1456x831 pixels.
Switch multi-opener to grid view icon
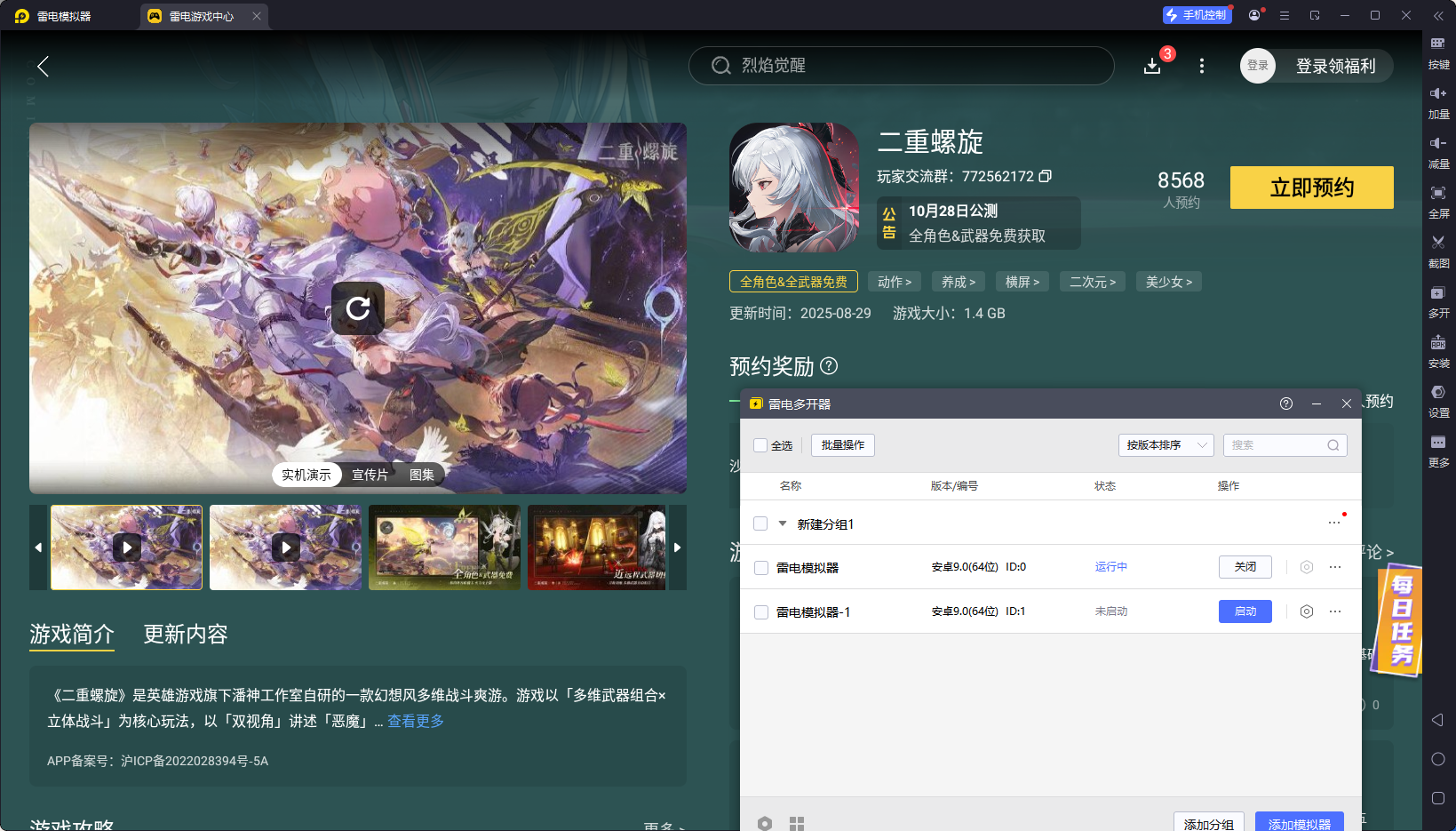tap(797, 824)
